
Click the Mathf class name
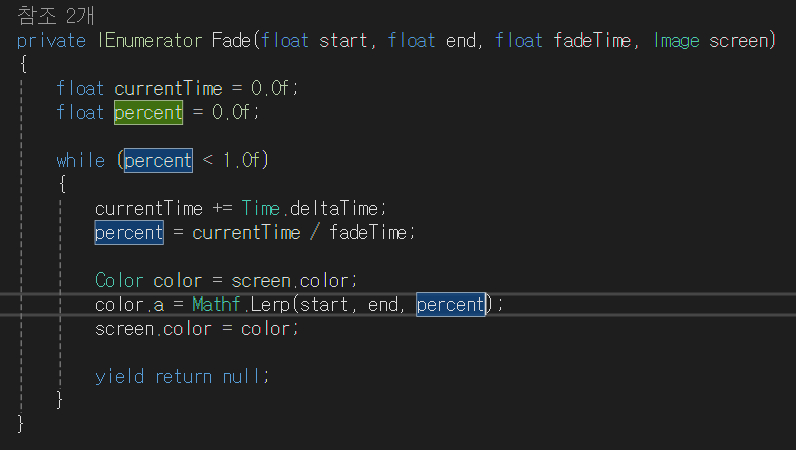[x=216, y=304]
